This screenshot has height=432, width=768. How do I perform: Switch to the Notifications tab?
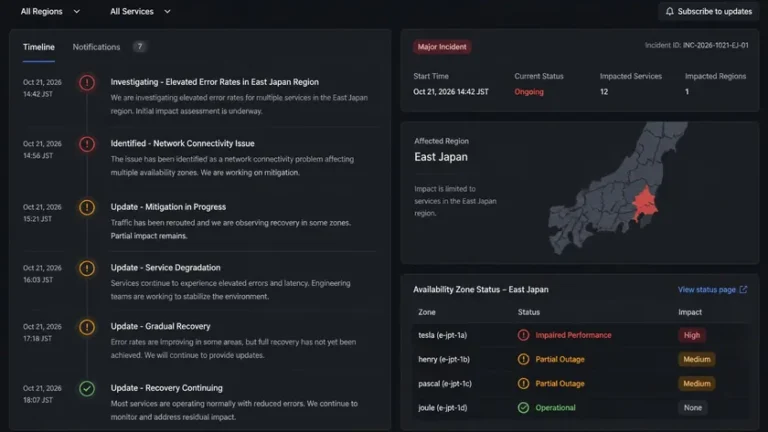coord(96,47)
